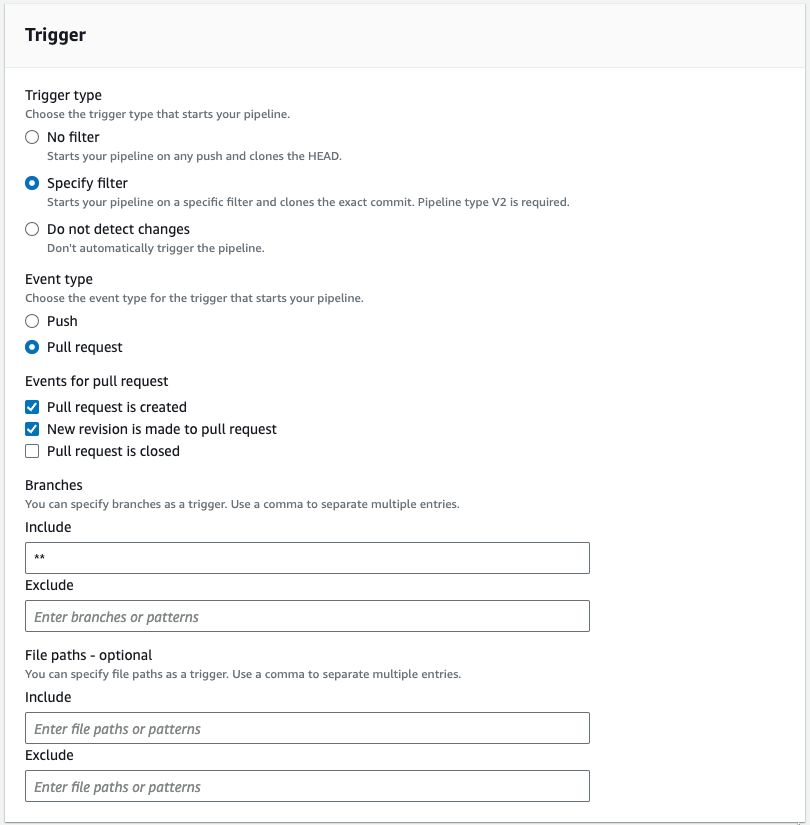Viewport: 810px width, 825px height.
Task: Click the Trigger type label
Action: tap(63, 95)
